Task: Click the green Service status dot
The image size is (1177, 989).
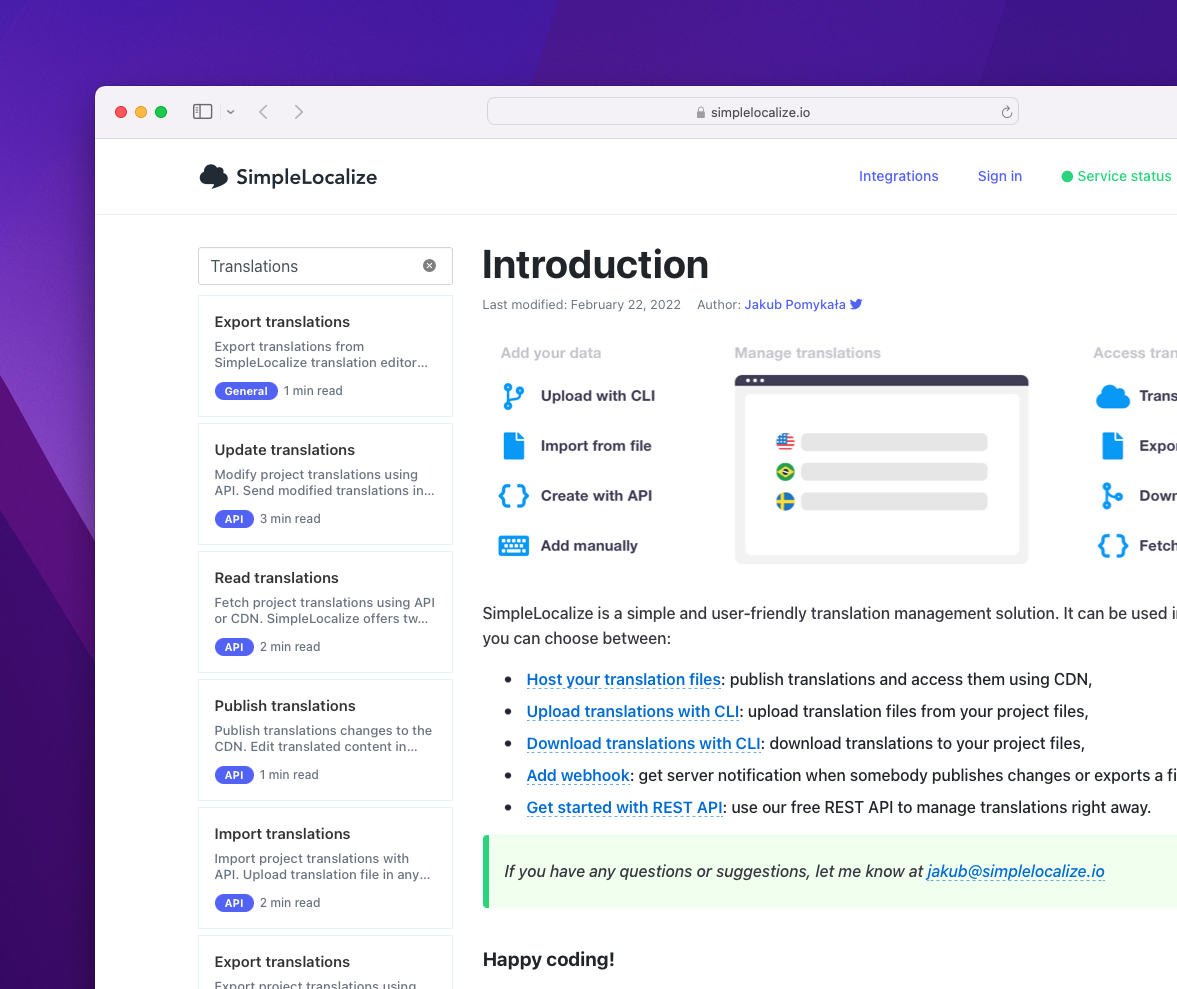Action: [1067, 176]
